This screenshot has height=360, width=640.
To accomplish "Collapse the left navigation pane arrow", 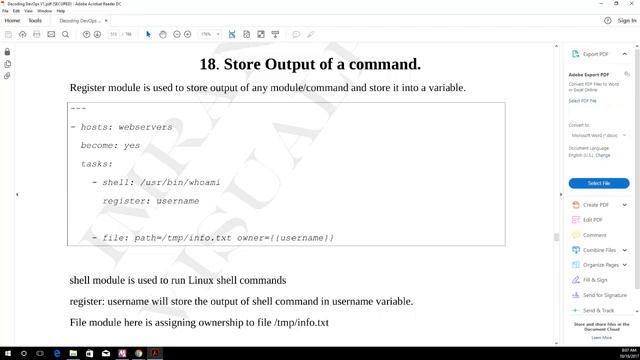I will tap(17, 195).
